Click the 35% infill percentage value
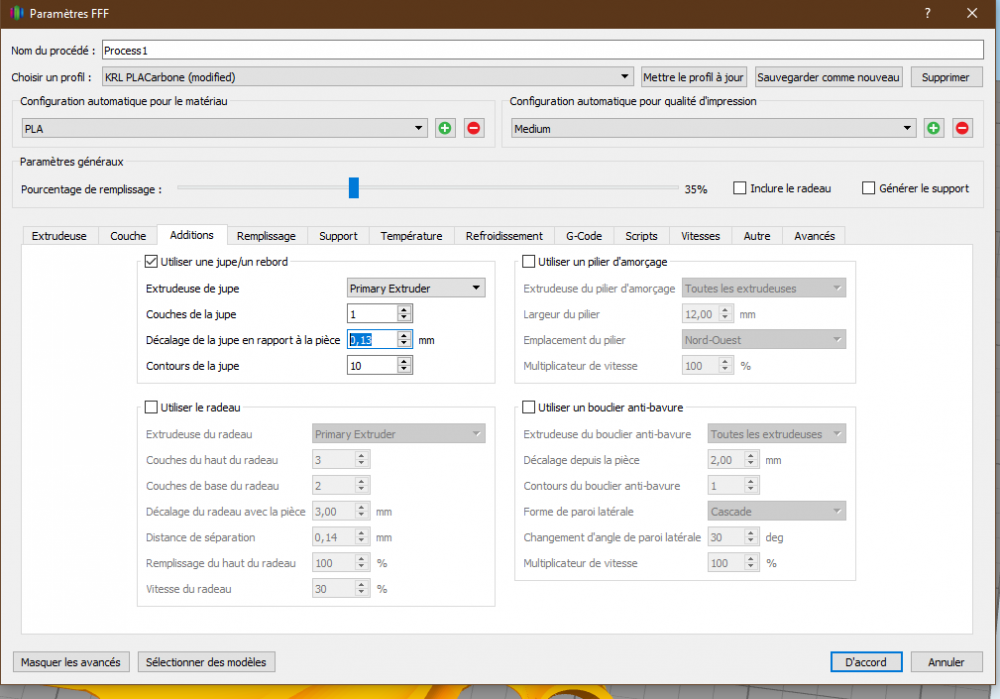This screenshot has height=699, width=1000. coord(696,189)
